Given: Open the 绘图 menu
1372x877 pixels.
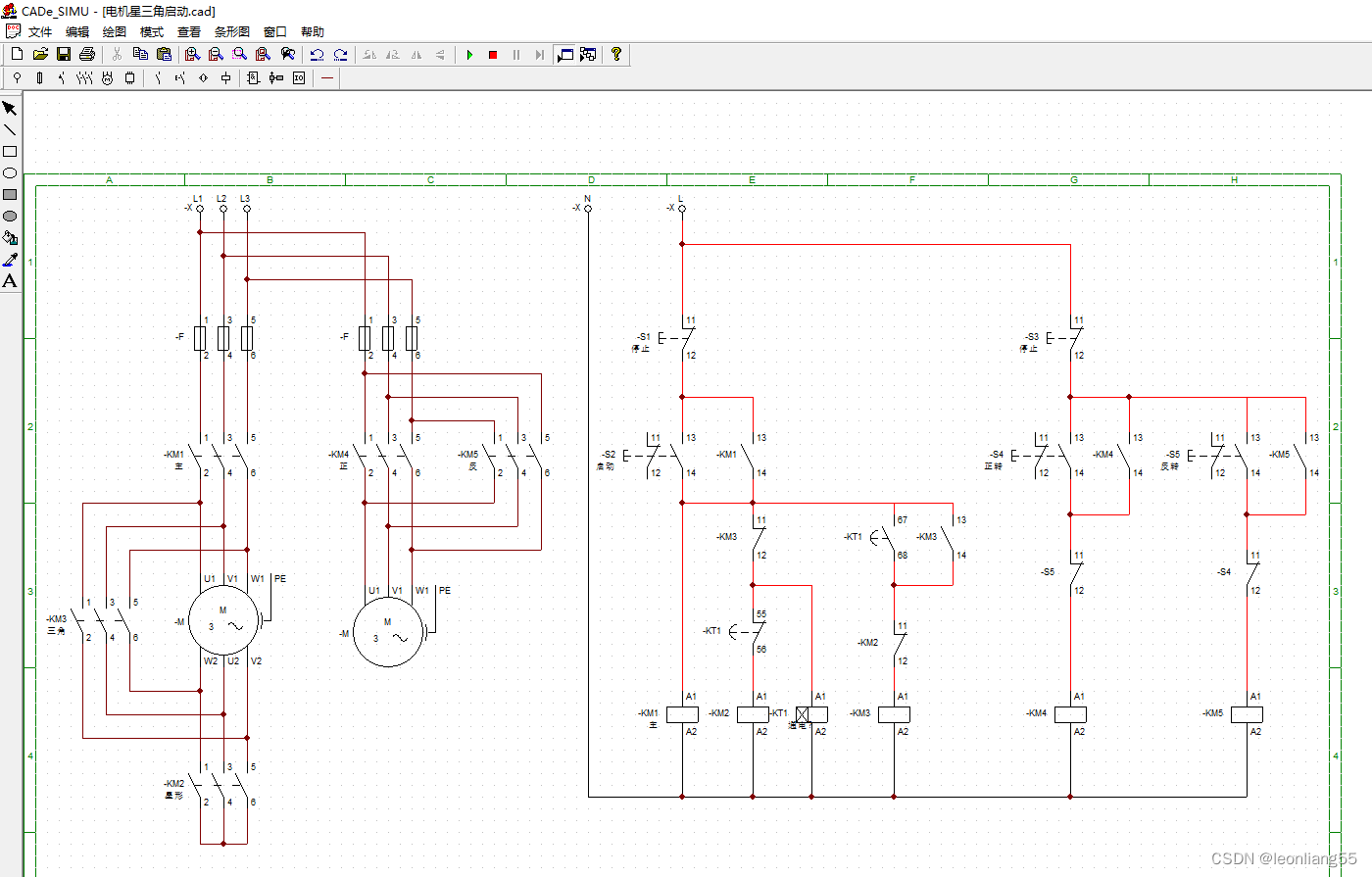Looking at the screenshot, I should click(x=115, y=31).
